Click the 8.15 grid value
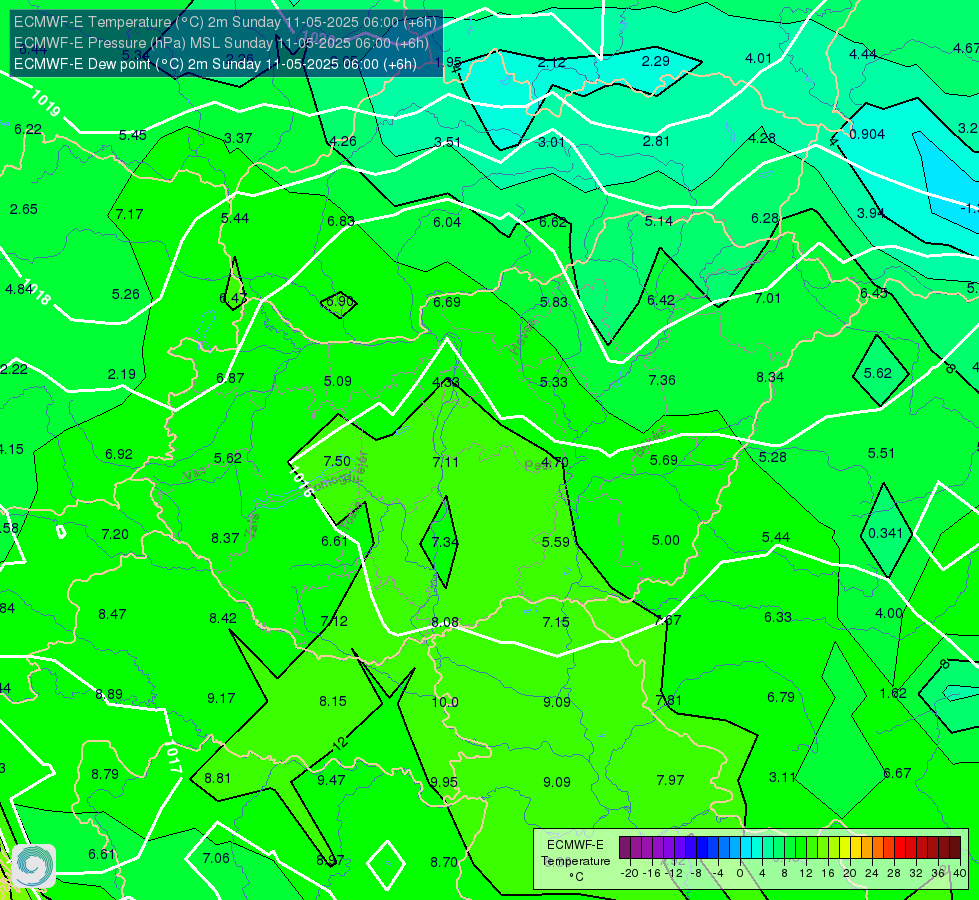Viewport: 979px width, 900px height. 333,701
